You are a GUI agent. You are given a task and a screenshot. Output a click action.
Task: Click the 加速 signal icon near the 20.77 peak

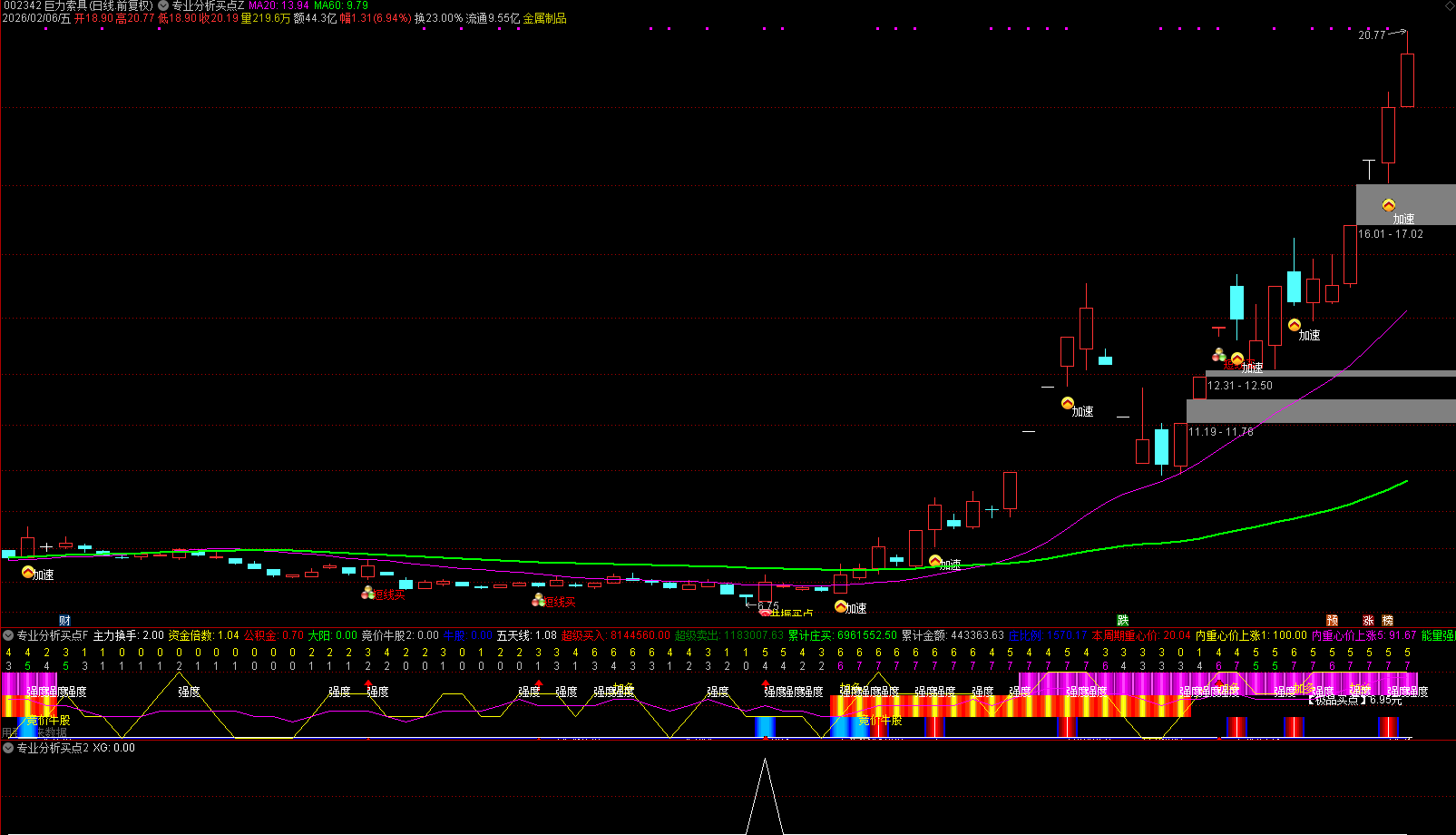coord(1389,206)
